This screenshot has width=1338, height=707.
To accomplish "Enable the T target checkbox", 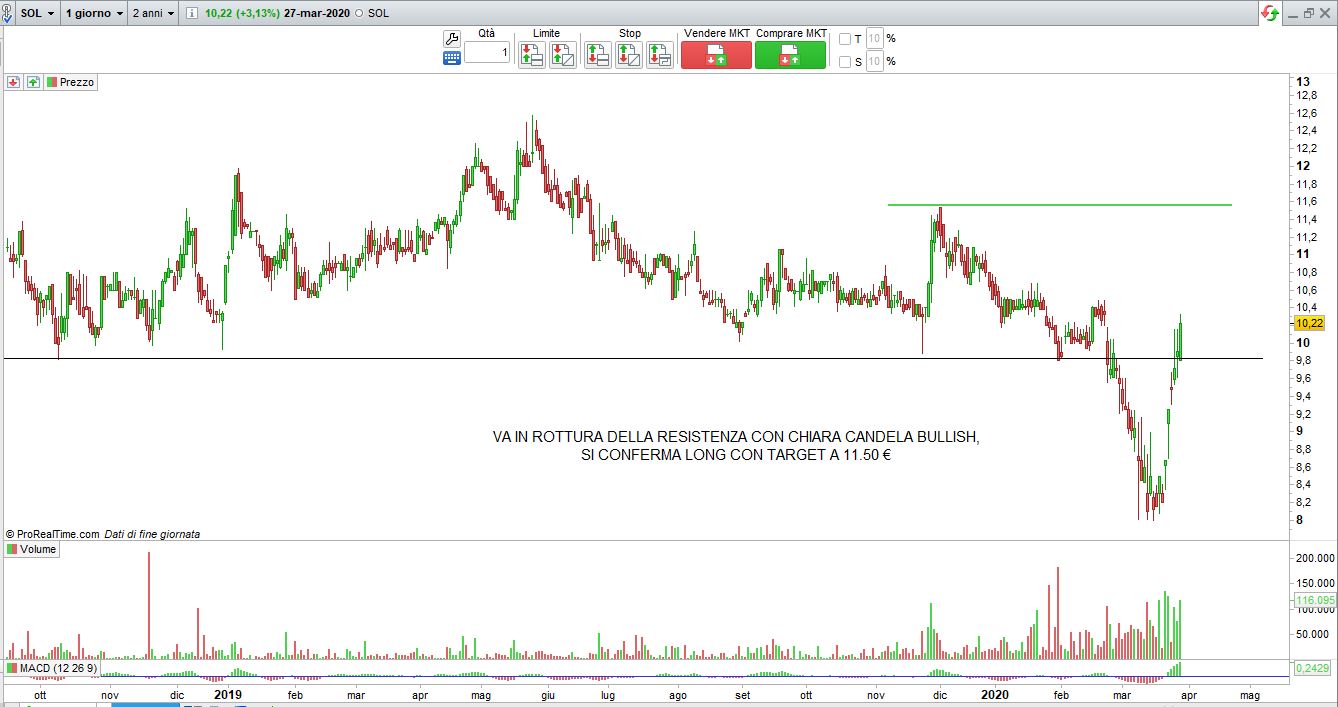I will [x=845, y=39].
